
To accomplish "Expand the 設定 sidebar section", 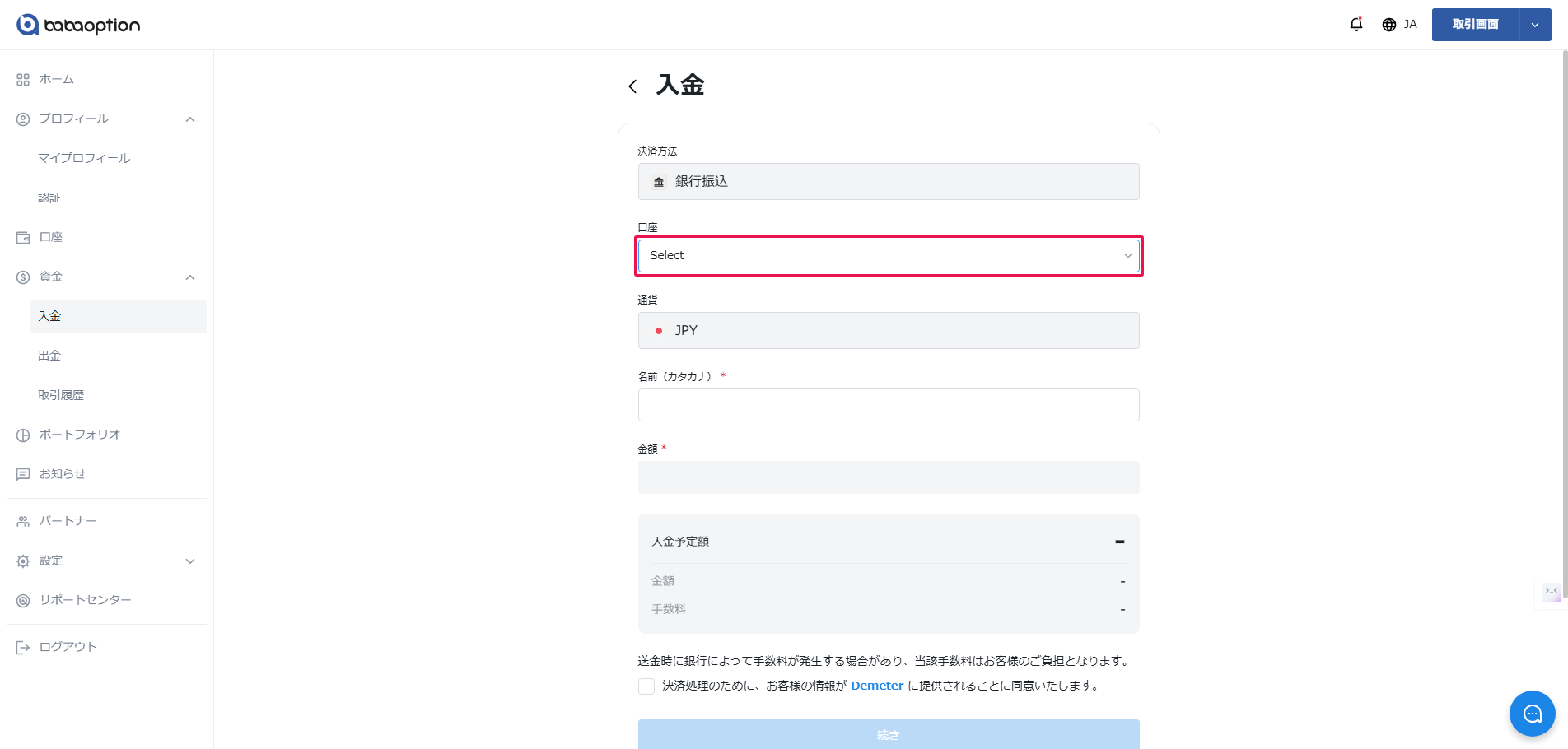I will click(190, 561).
